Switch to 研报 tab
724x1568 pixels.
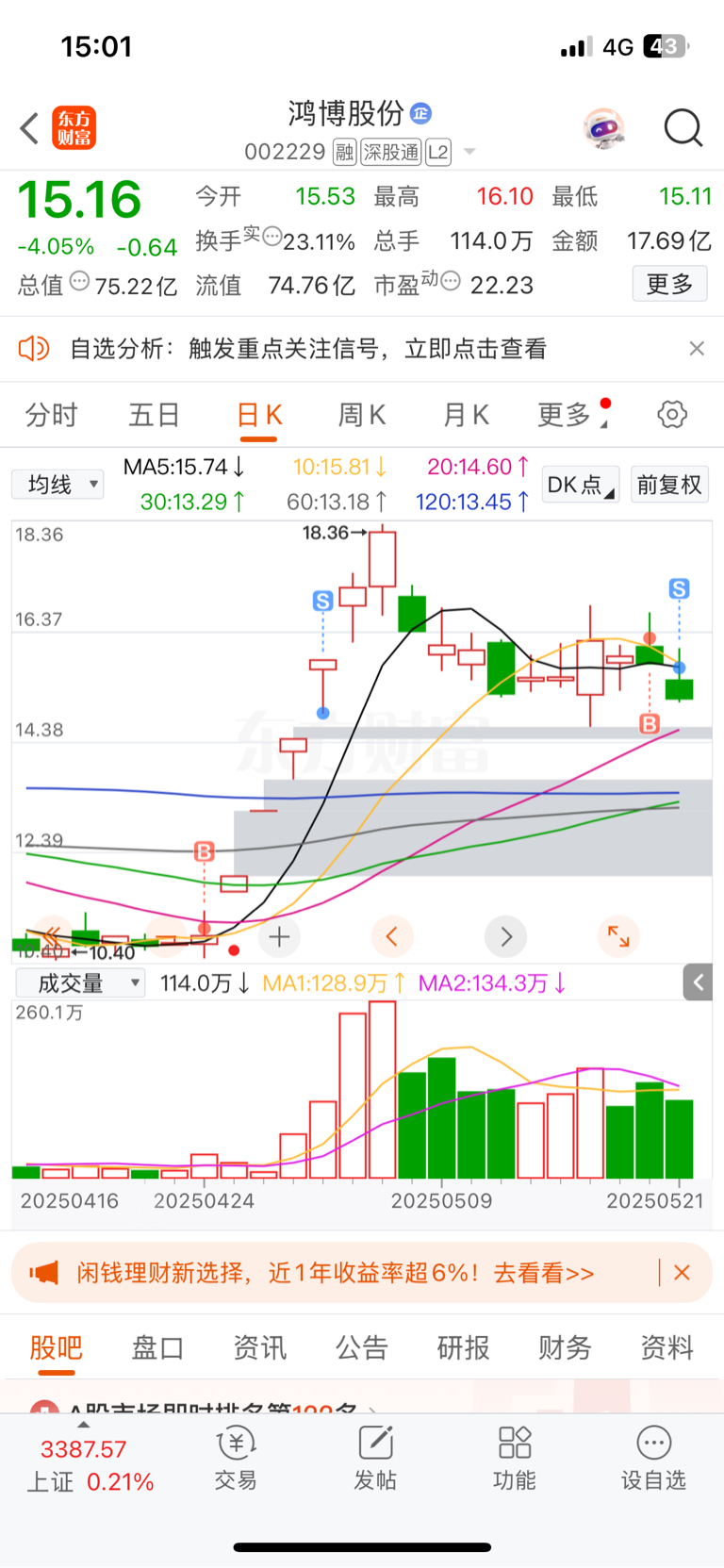pyautogui.click(x=463, y=1347)
